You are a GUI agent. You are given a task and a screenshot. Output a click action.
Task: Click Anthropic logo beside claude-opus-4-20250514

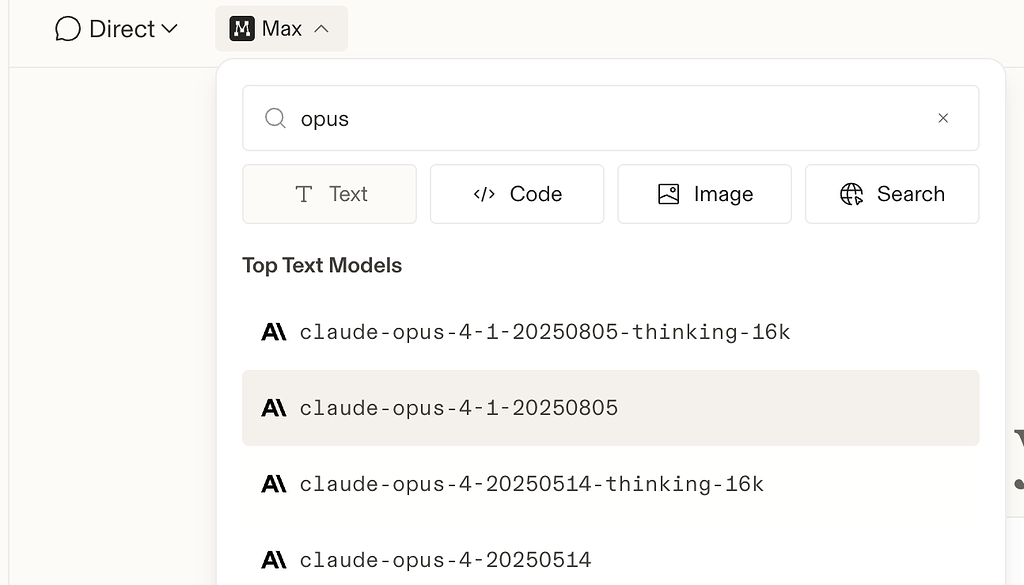(274, 560)
